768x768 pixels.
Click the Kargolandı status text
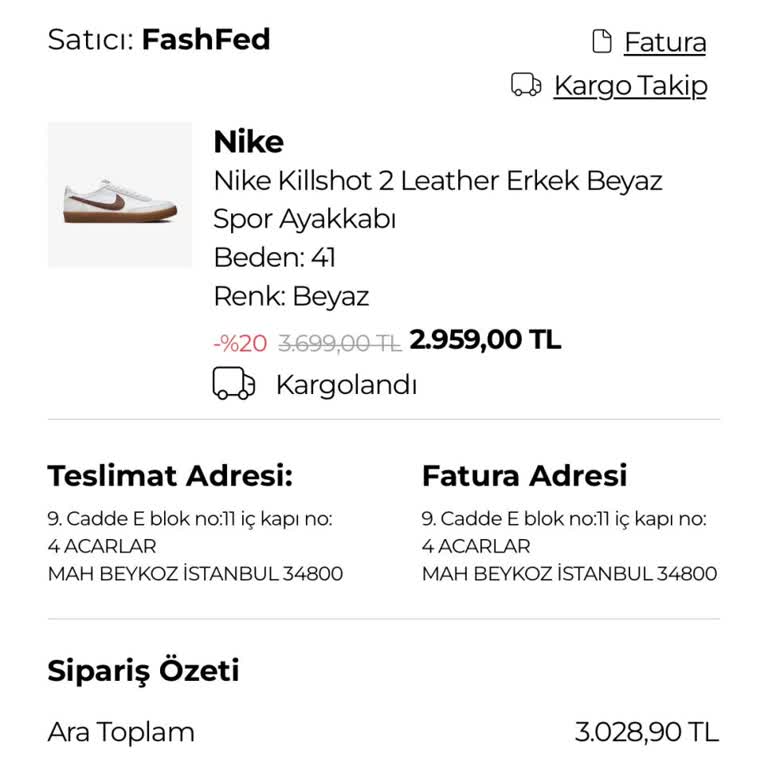pos(346,384)
